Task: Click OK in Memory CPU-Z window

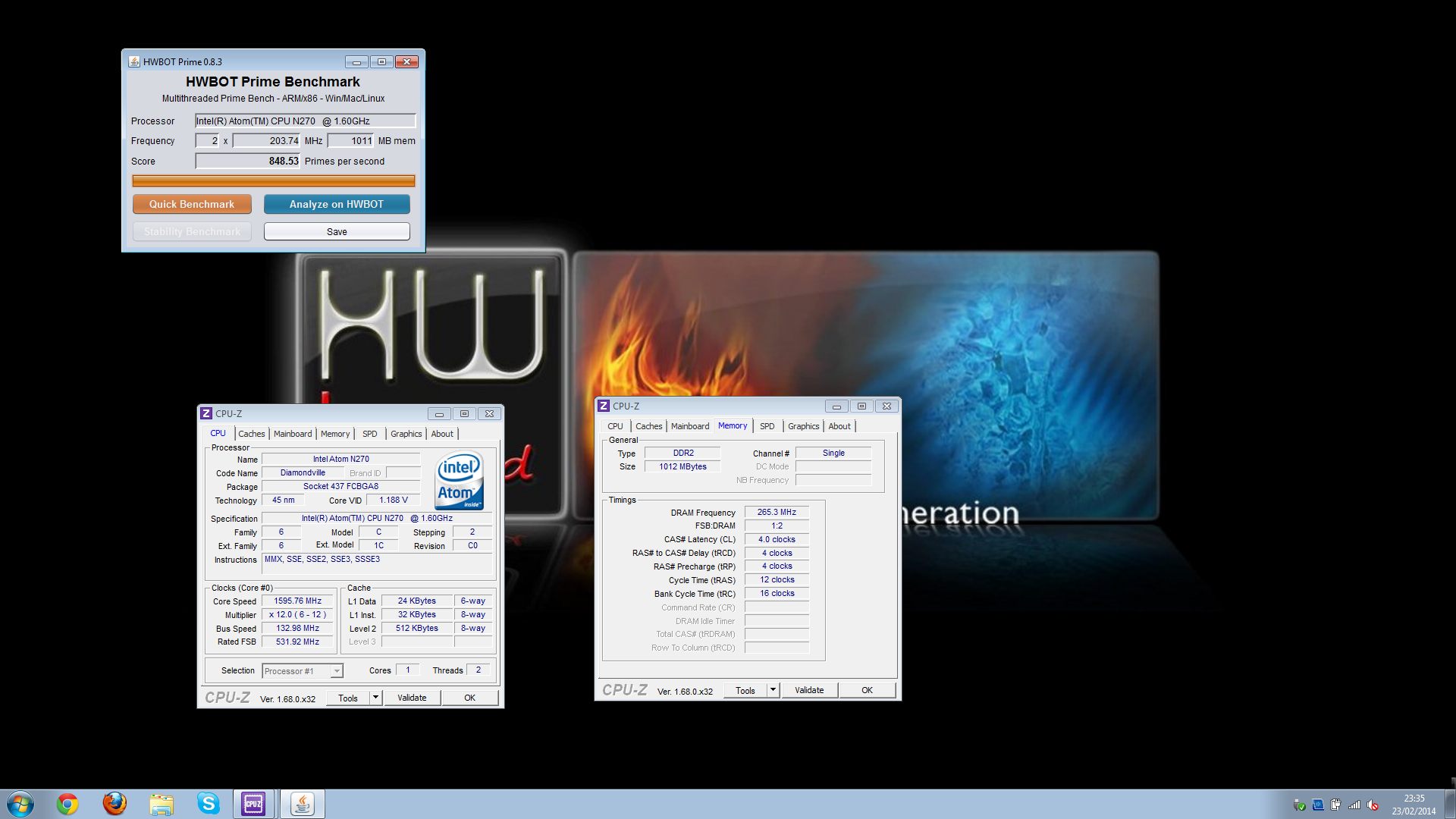Action: 867,690
